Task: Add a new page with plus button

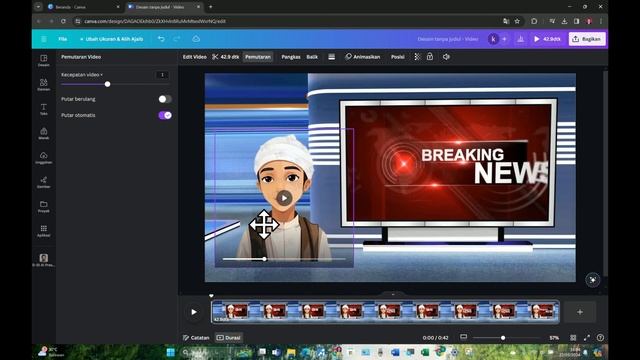Action: coord(580,312)
